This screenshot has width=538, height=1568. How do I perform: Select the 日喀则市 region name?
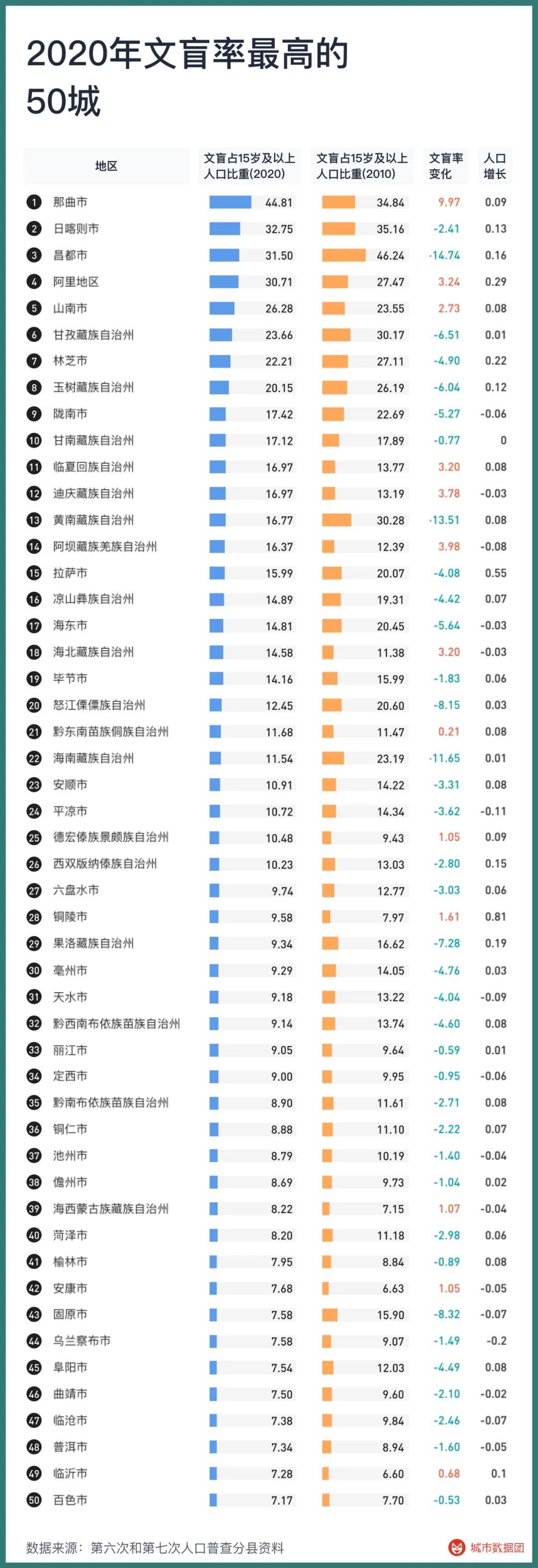pos(76,229)
